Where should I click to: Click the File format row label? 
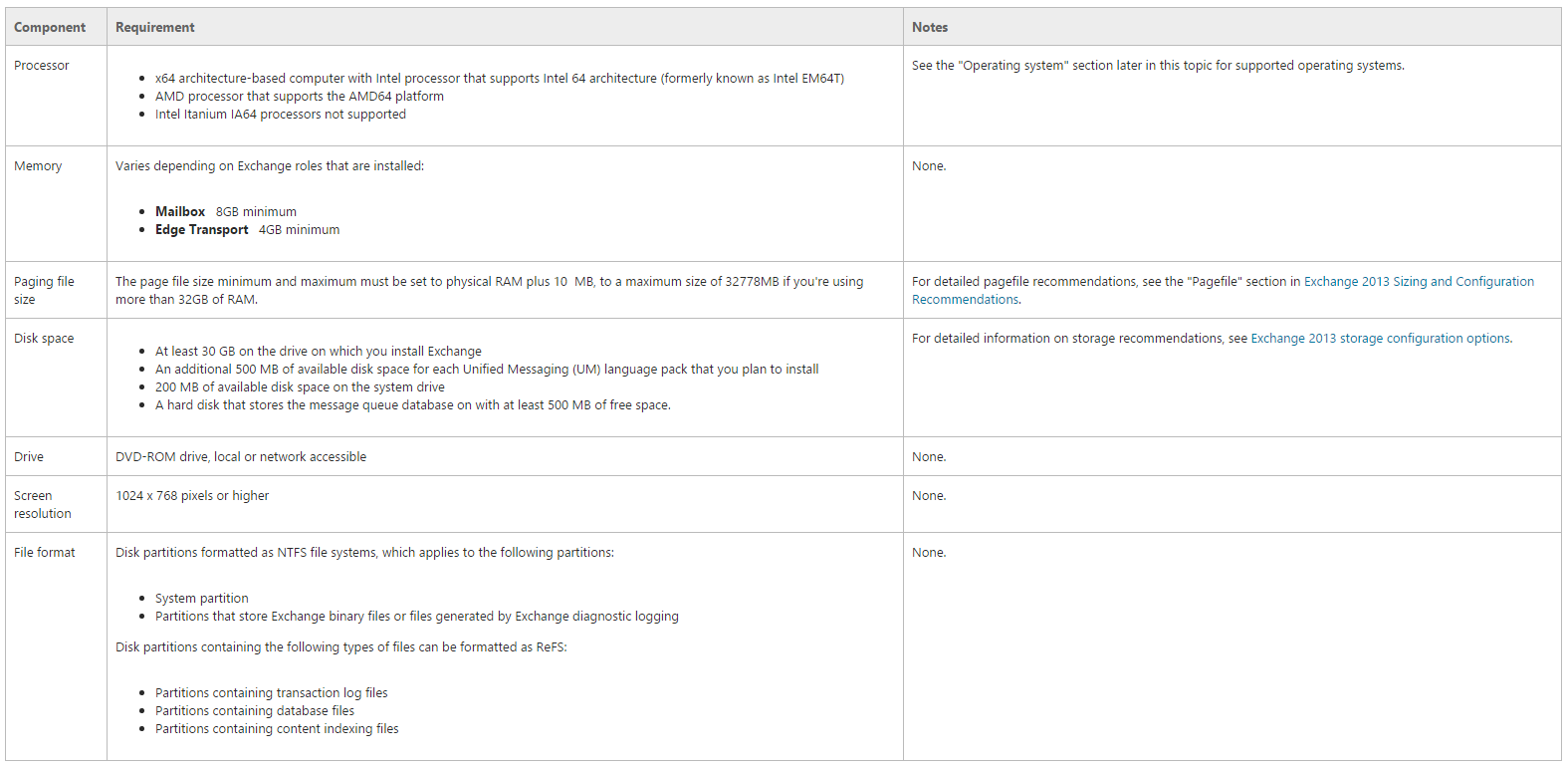click(x=45, y=553)
